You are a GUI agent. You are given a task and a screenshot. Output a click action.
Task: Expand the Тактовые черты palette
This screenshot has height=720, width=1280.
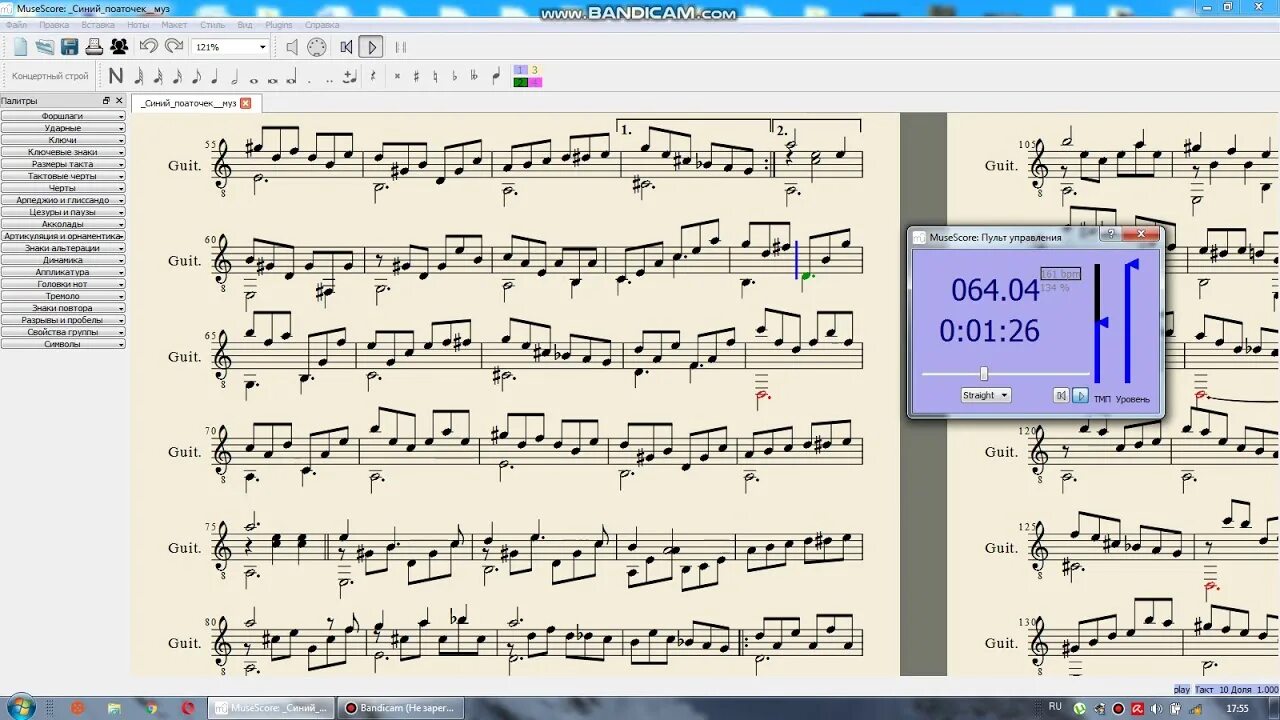63,176
